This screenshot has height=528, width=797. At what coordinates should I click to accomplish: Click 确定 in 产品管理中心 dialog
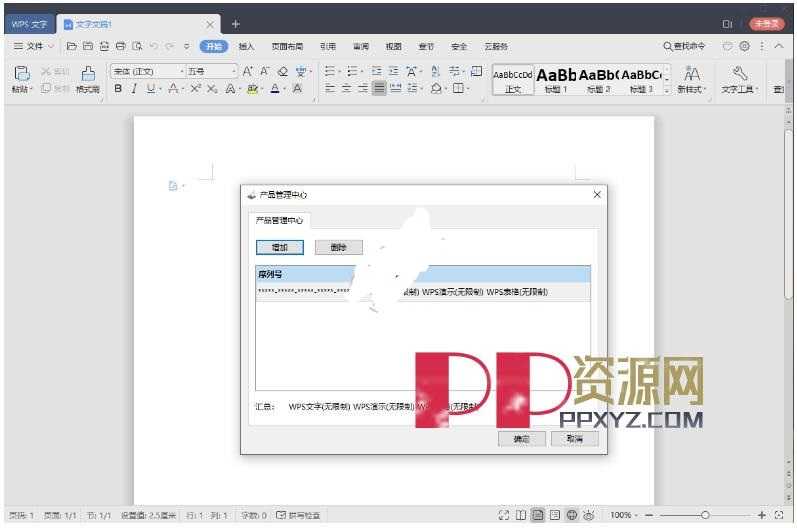point(522,439)
